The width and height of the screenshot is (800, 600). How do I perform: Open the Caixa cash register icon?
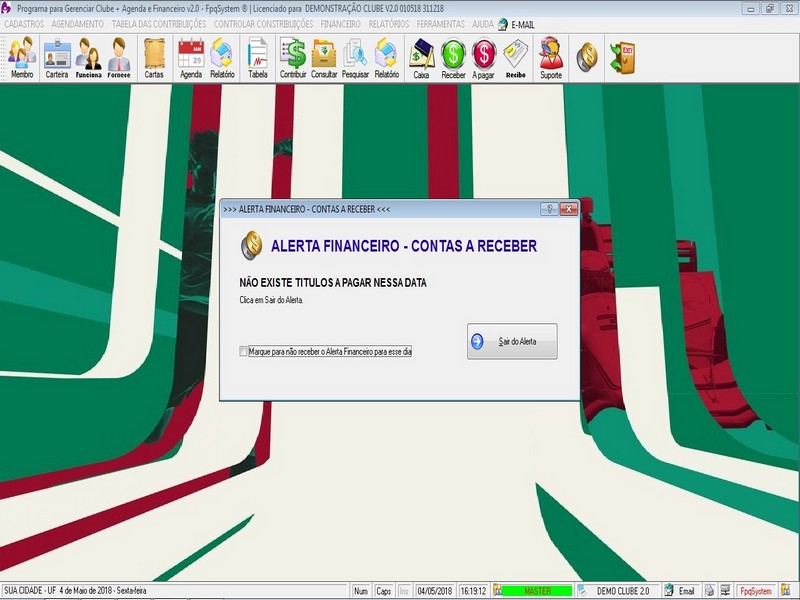421,58
